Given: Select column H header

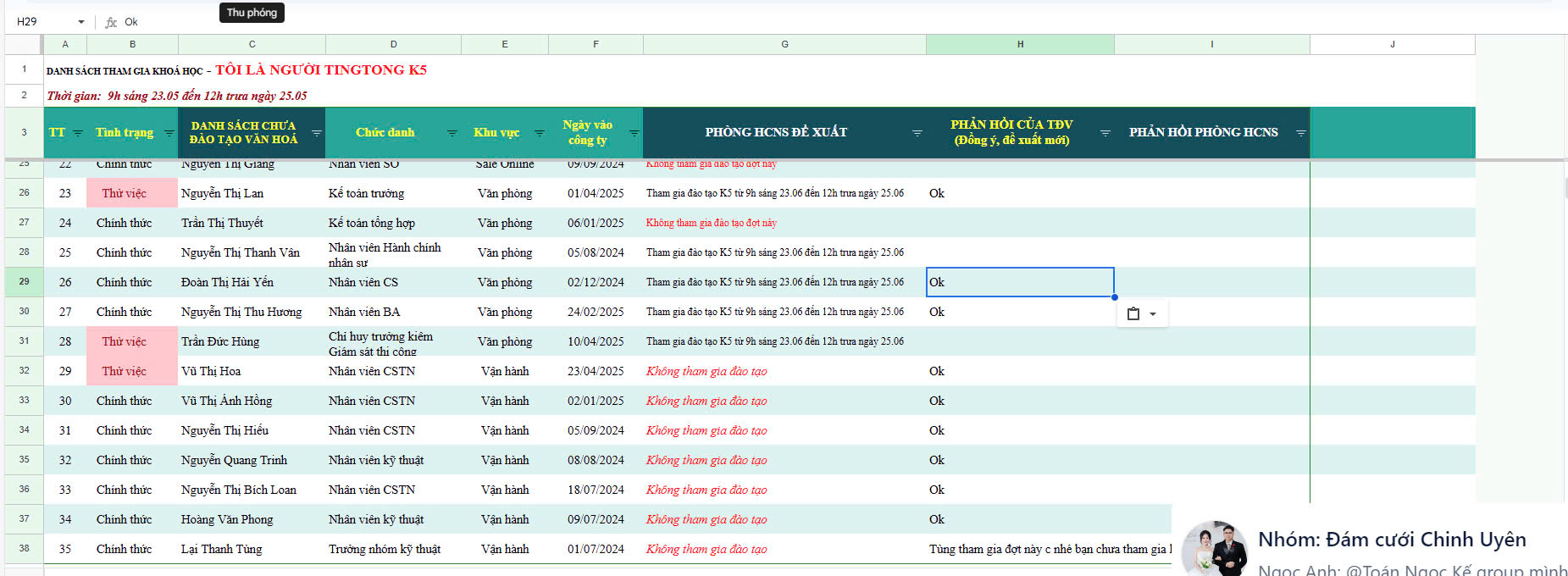Looking at the screenshot, I should 1020,44.
